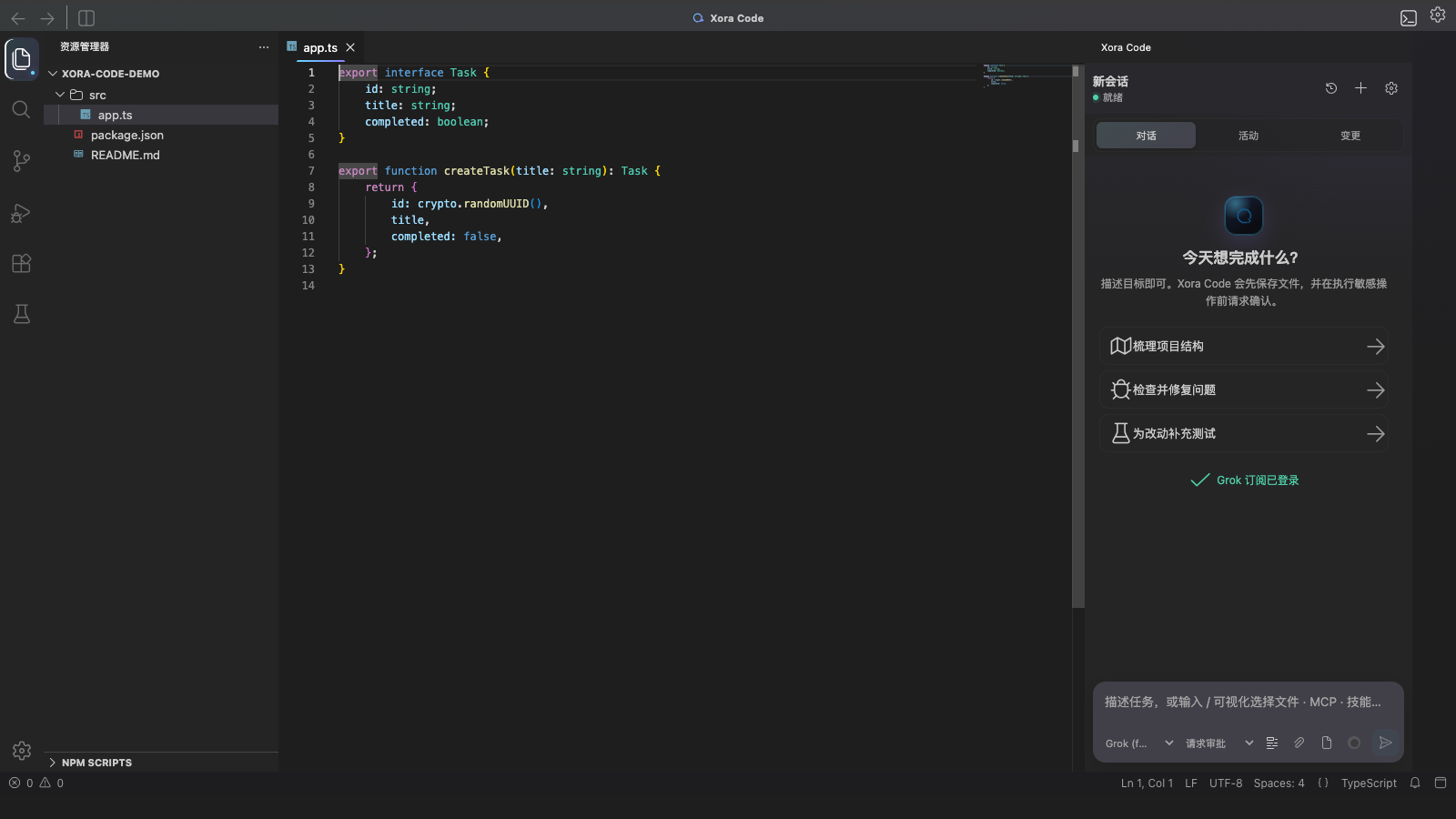The height and width of the screenshot is (819, 1456).
Task: Click the circle indicator beside the send button
Action: point(1354,743)
